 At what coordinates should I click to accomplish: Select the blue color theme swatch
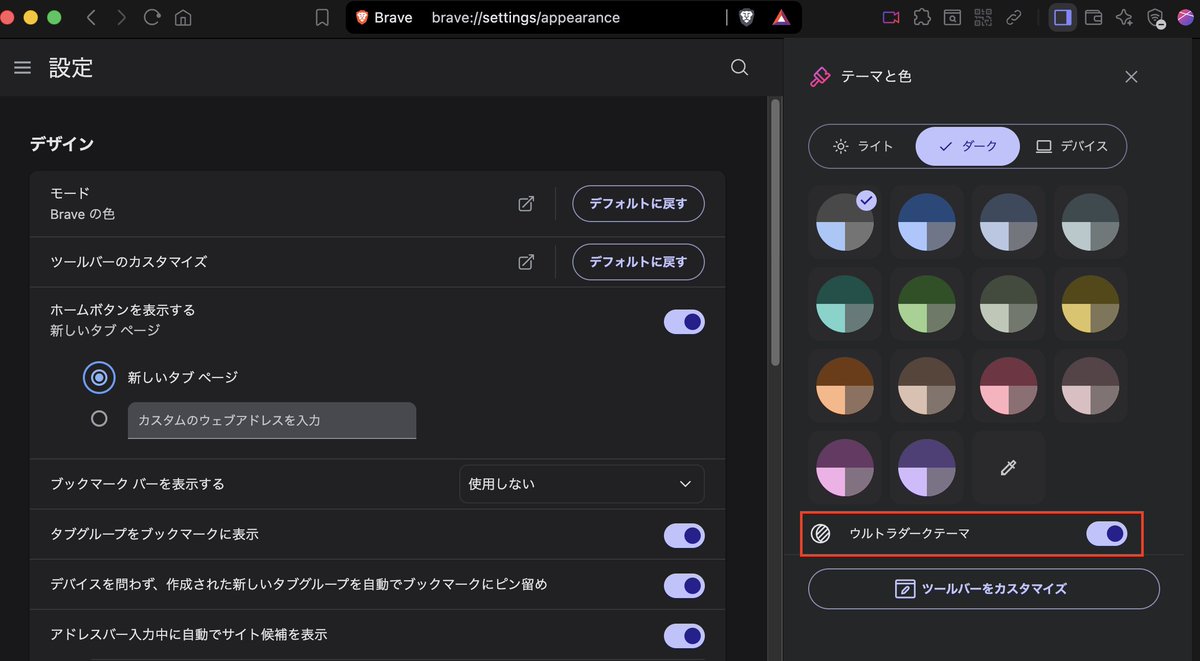pyautogui.click(x=926, y=222)
